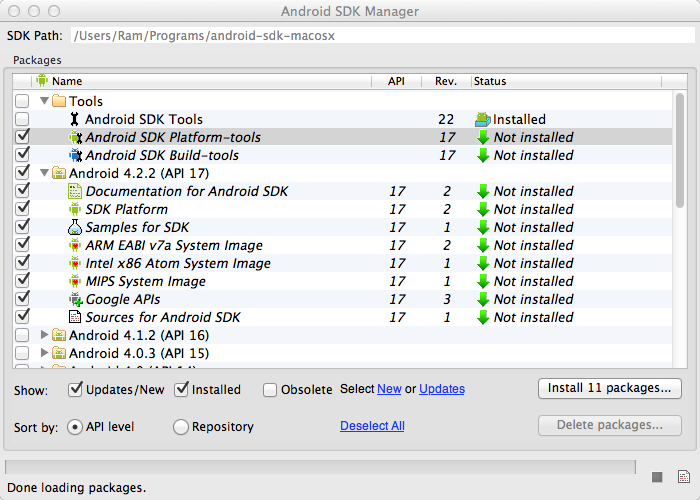
Task: Click the Sources for Android SDK icon
Action: [75, 317]
